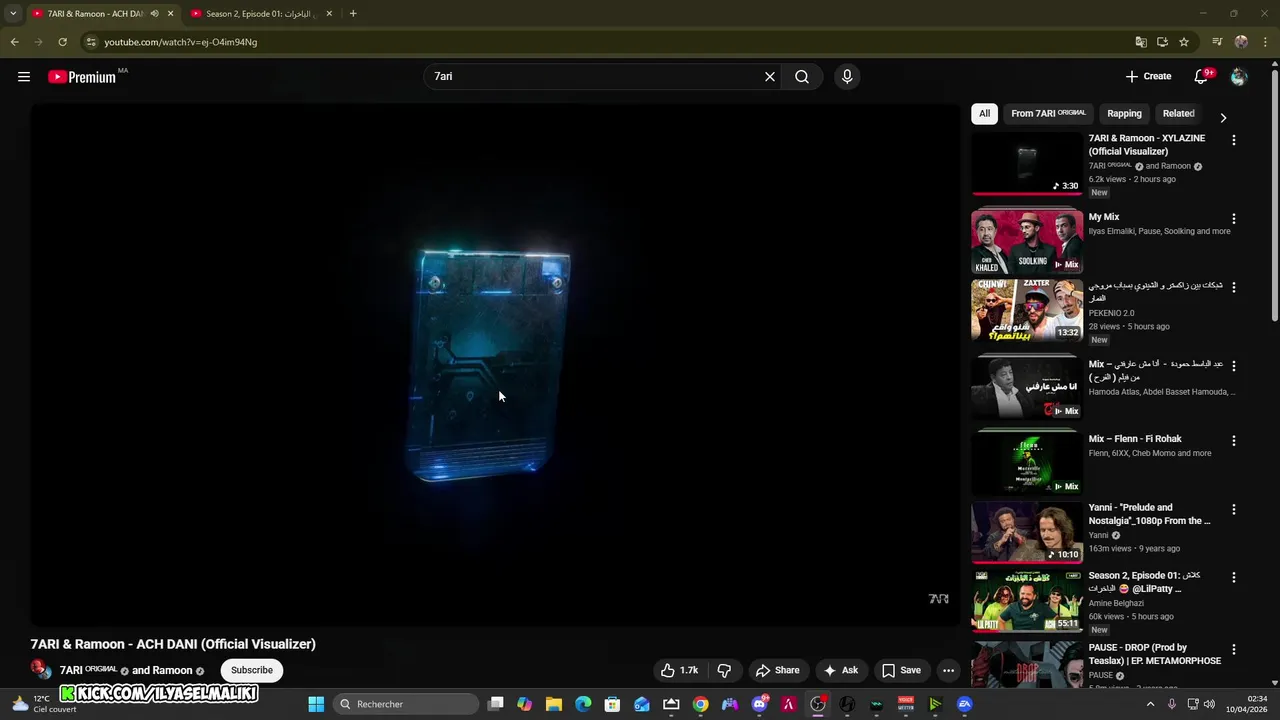Image resolution: width=1280 pixels, height=720 pixels.
Task: Open Microsoft Edge from the taskbar
Action: pos(583,704)
